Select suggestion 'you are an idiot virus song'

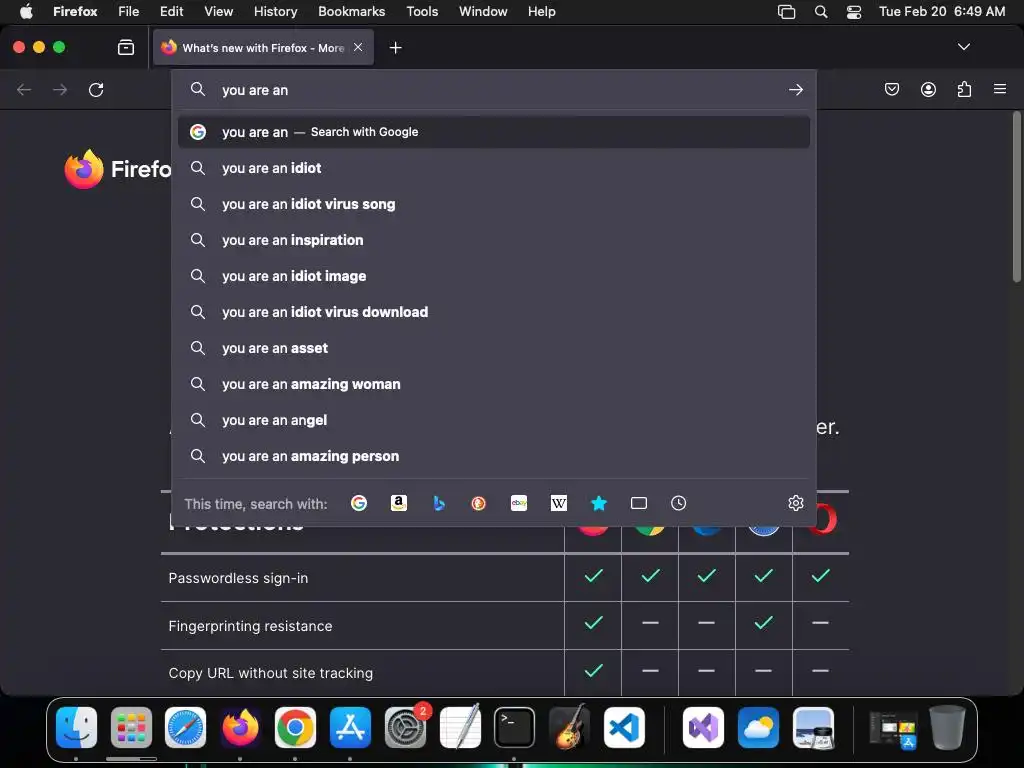[x=494, y=204]
